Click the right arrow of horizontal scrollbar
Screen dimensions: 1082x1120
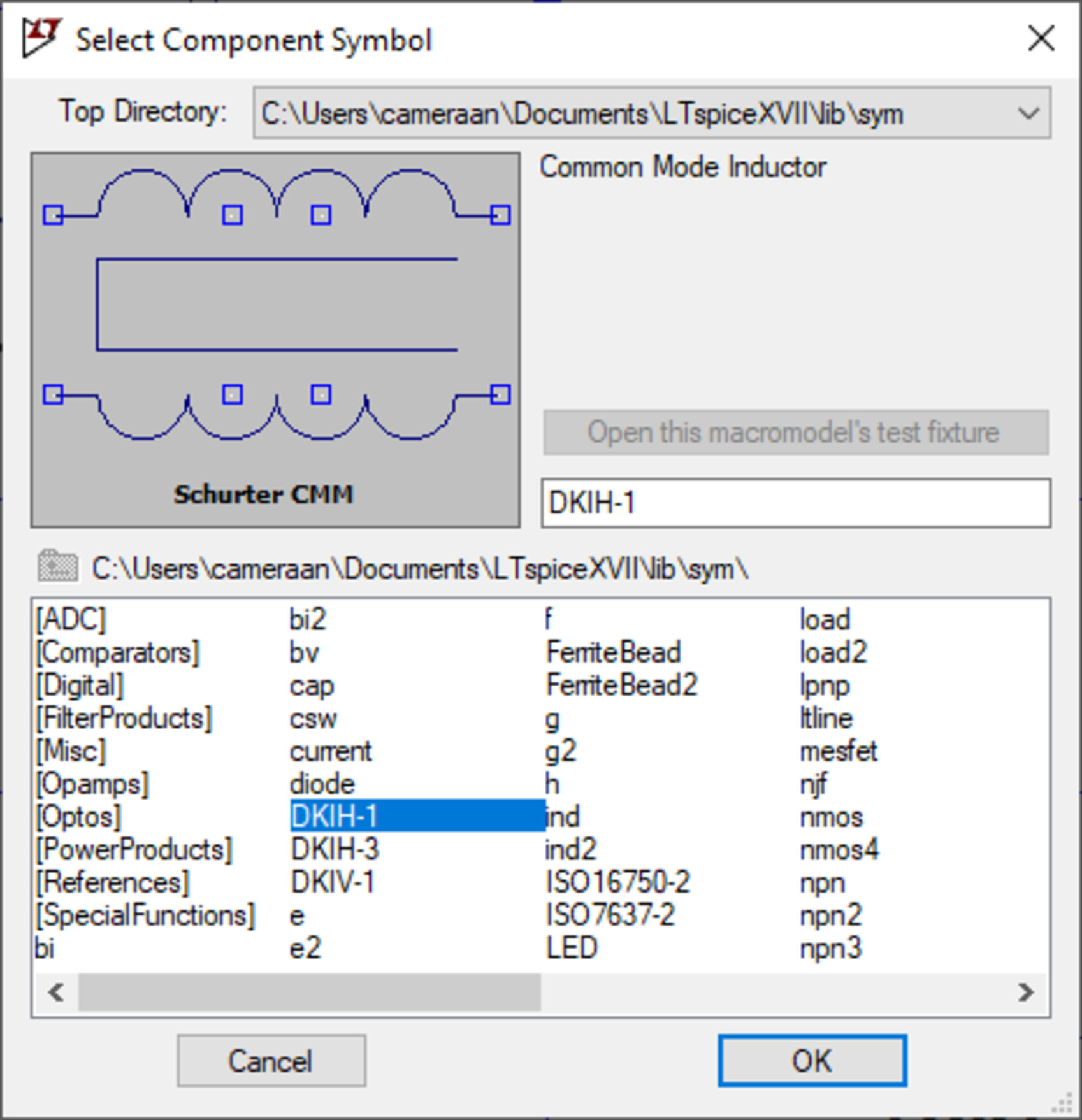pos(1025,992)
